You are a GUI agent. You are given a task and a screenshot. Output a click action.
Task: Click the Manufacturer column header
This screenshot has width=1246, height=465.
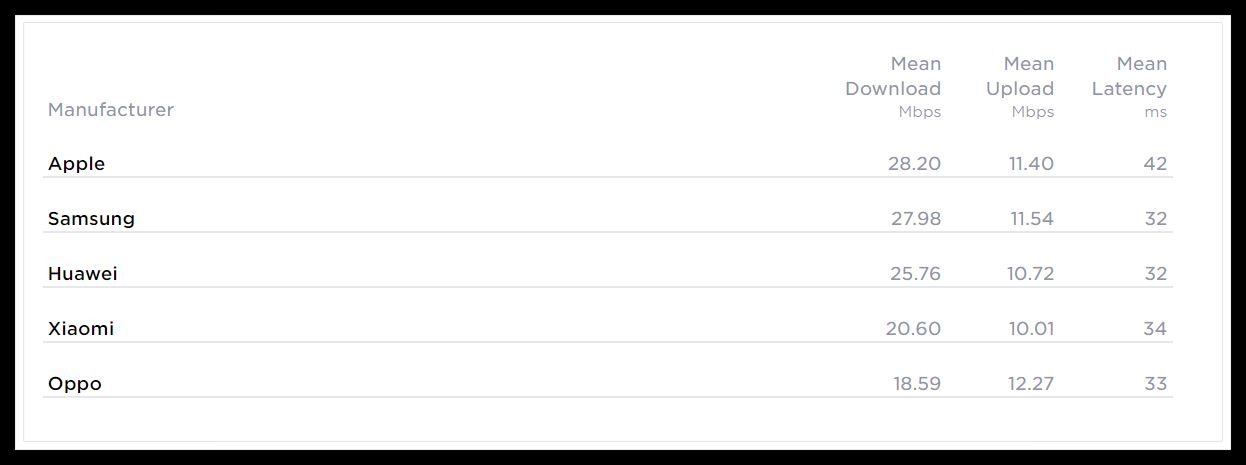[x=111, y=110]
